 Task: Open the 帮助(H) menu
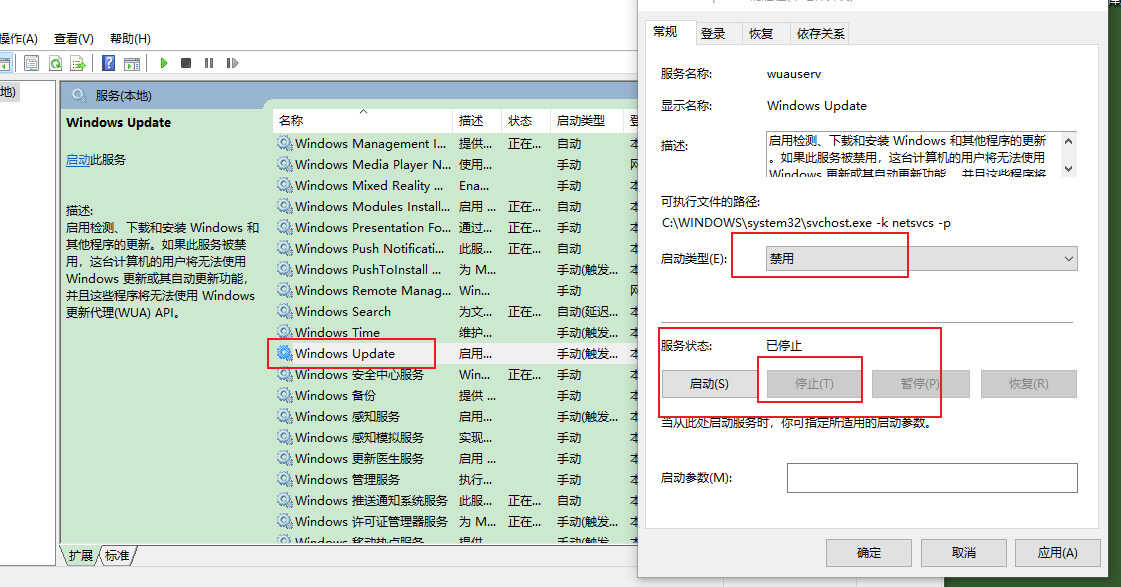click(130, 39)
